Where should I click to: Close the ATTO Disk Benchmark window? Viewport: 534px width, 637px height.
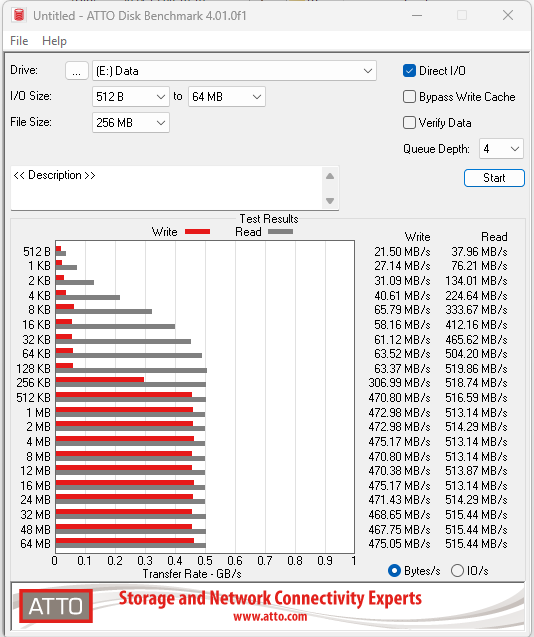pos(508,15)
